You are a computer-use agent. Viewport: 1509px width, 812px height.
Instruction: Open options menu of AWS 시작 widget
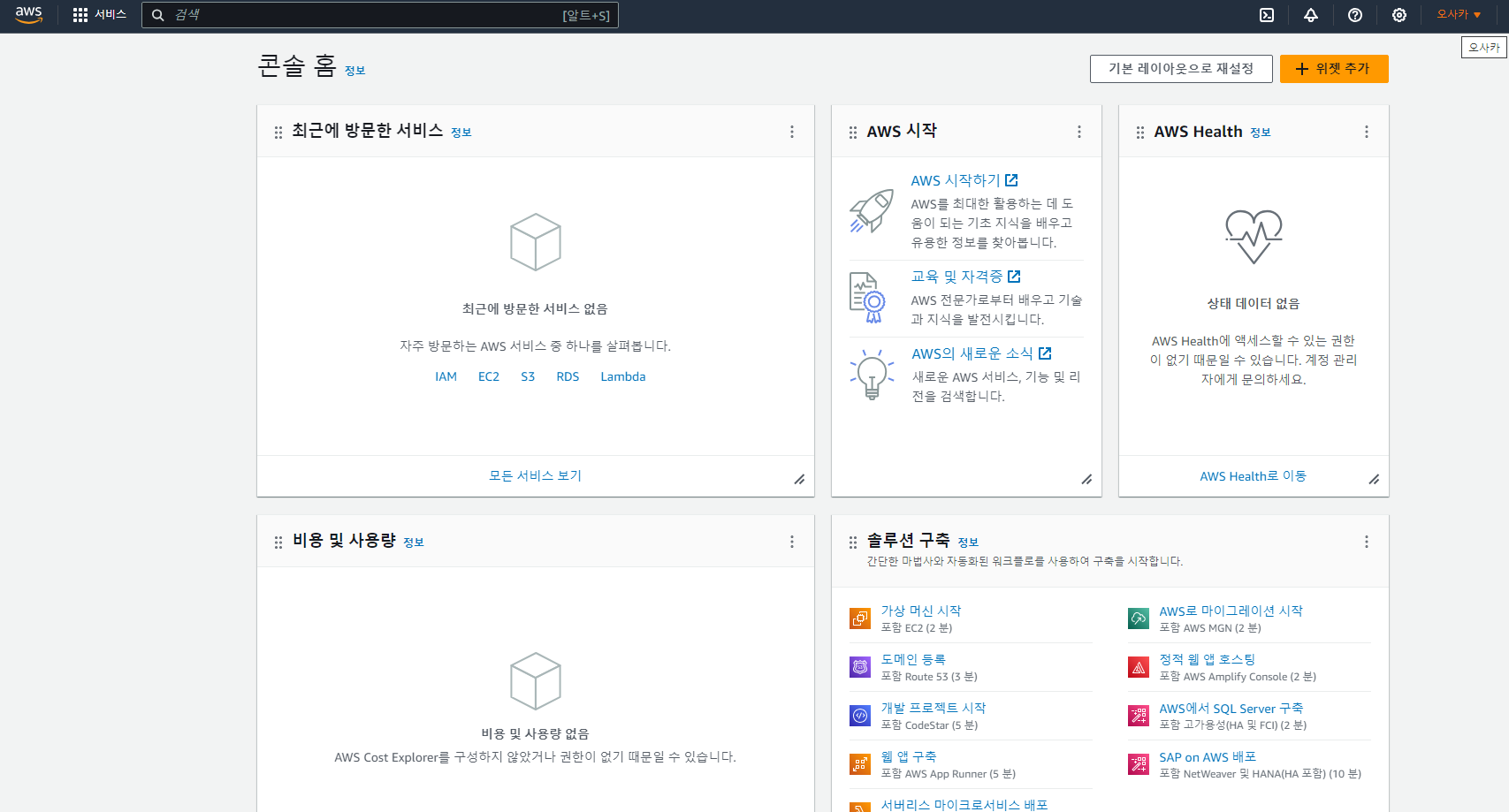tap(1079, 132)
